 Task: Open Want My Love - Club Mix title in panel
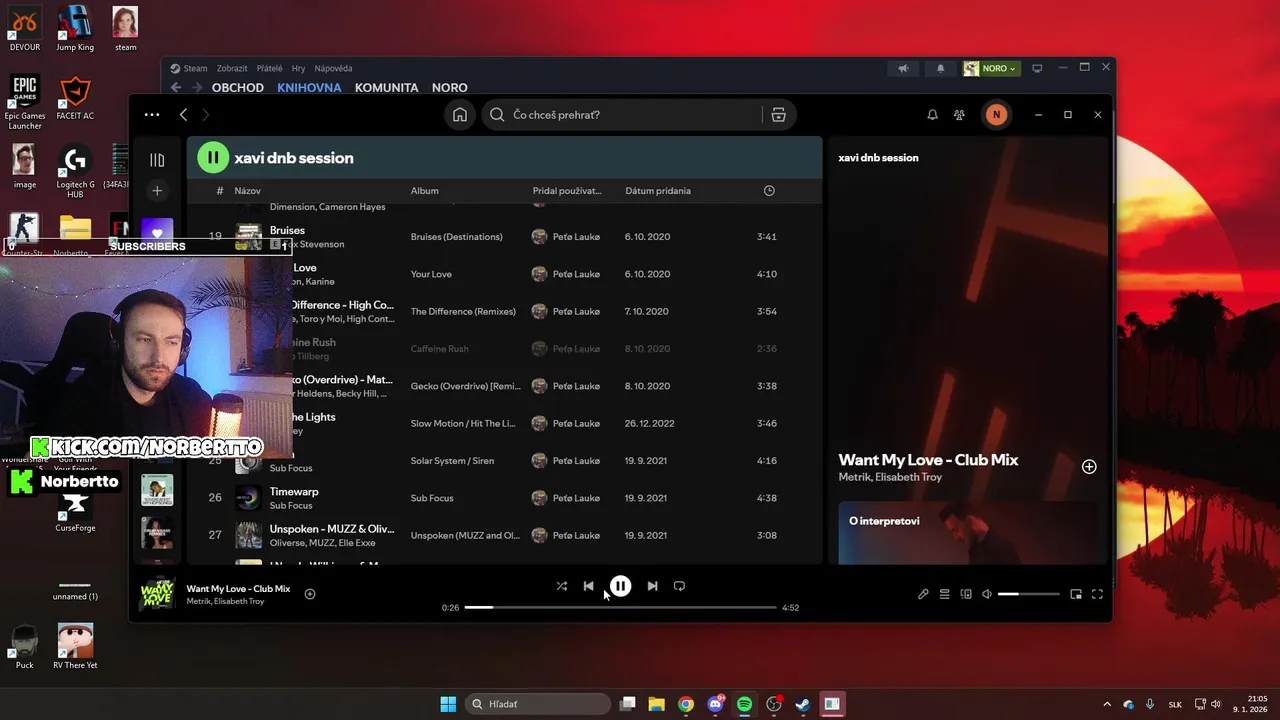pyautogui.click(x=928, y=460)
